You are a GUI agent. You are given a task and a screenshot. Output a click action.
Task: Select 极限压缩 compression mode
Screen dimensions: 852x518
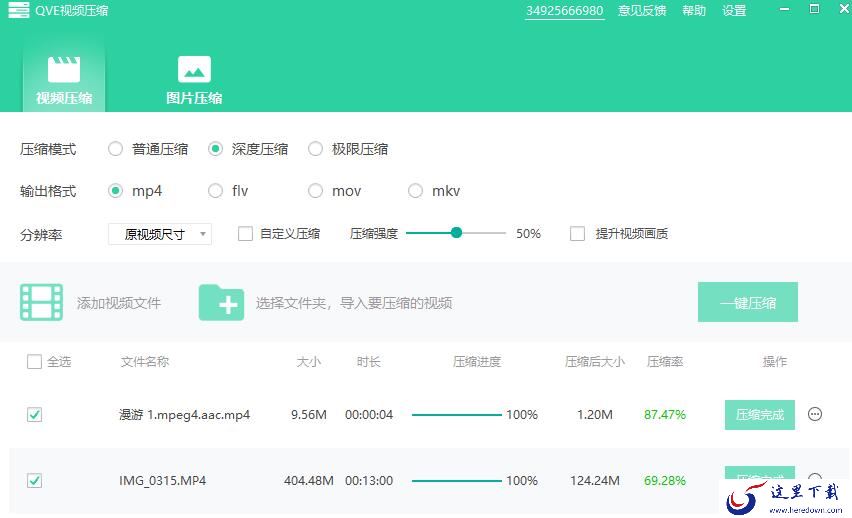[315, 149]
